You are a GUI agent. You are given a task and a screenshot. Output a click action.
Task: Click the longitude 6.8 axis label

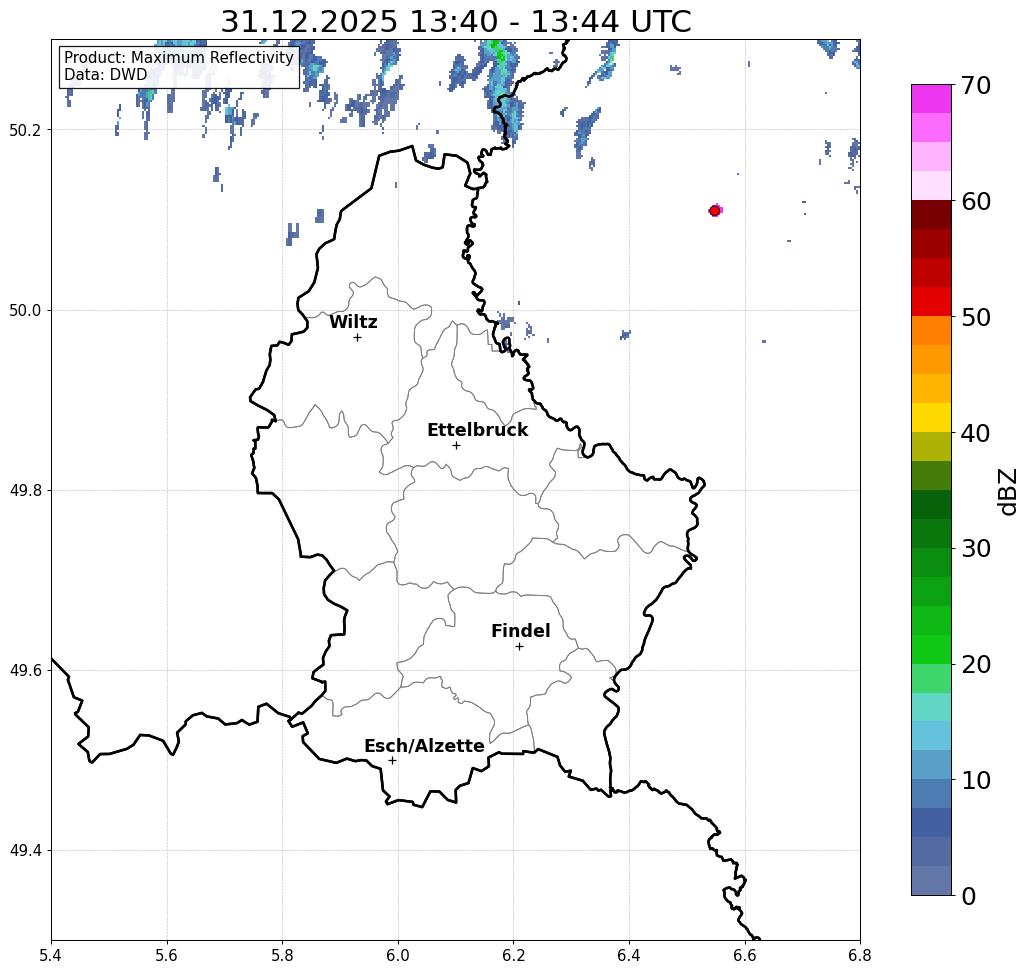[x=860, y=955]
